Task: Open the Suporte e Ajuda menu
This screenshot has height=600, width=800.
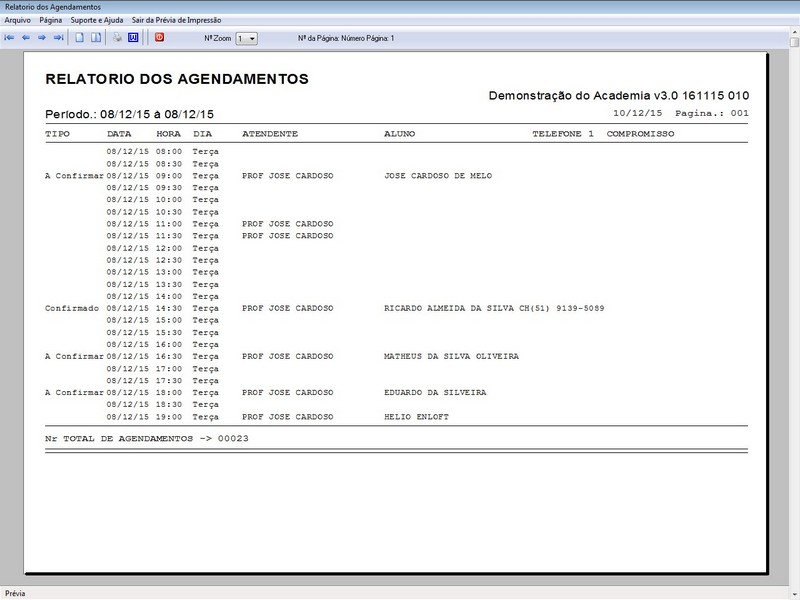Action: click(x=97, y=20)
